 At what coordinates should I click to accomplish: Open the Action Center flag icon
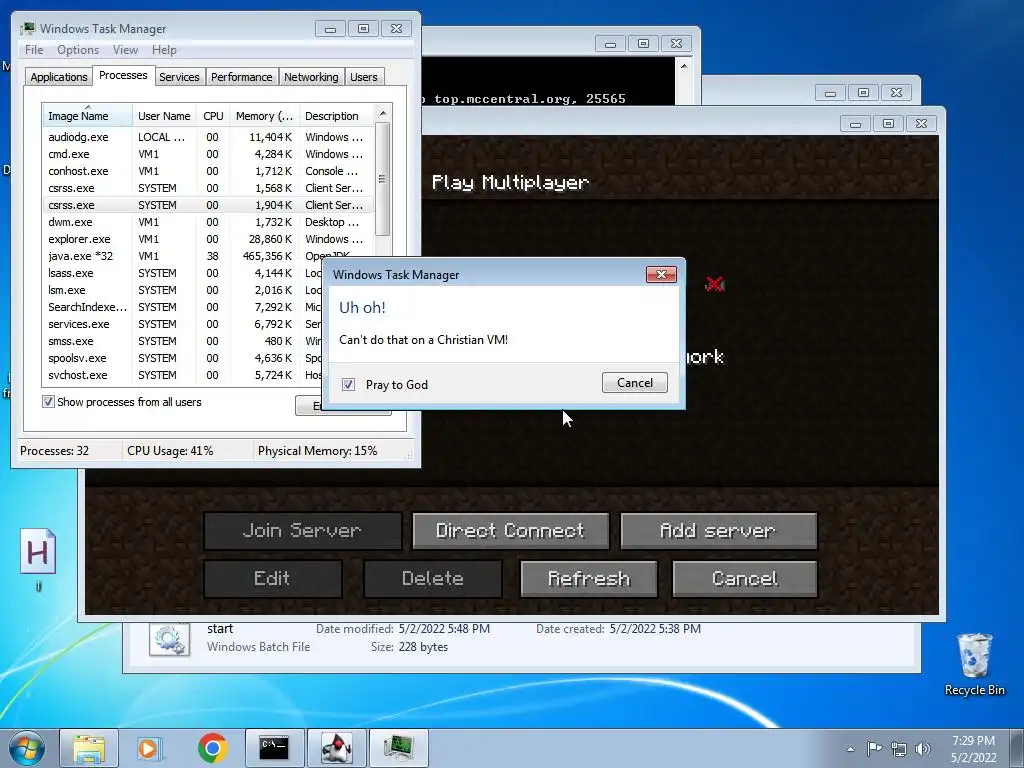point(874,749)
